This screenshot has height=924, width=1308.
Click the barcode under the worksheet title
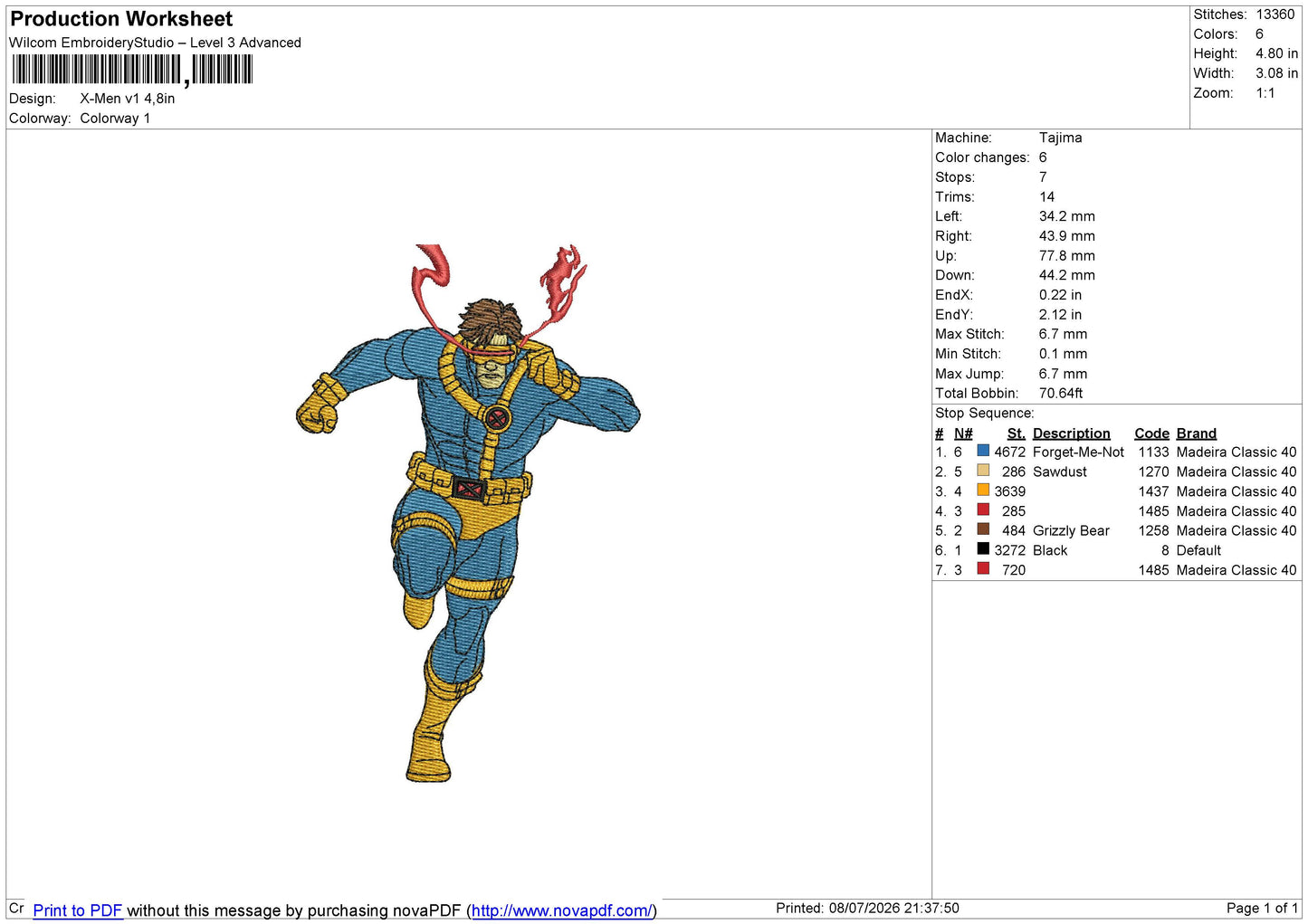click(x=132, y=70)
